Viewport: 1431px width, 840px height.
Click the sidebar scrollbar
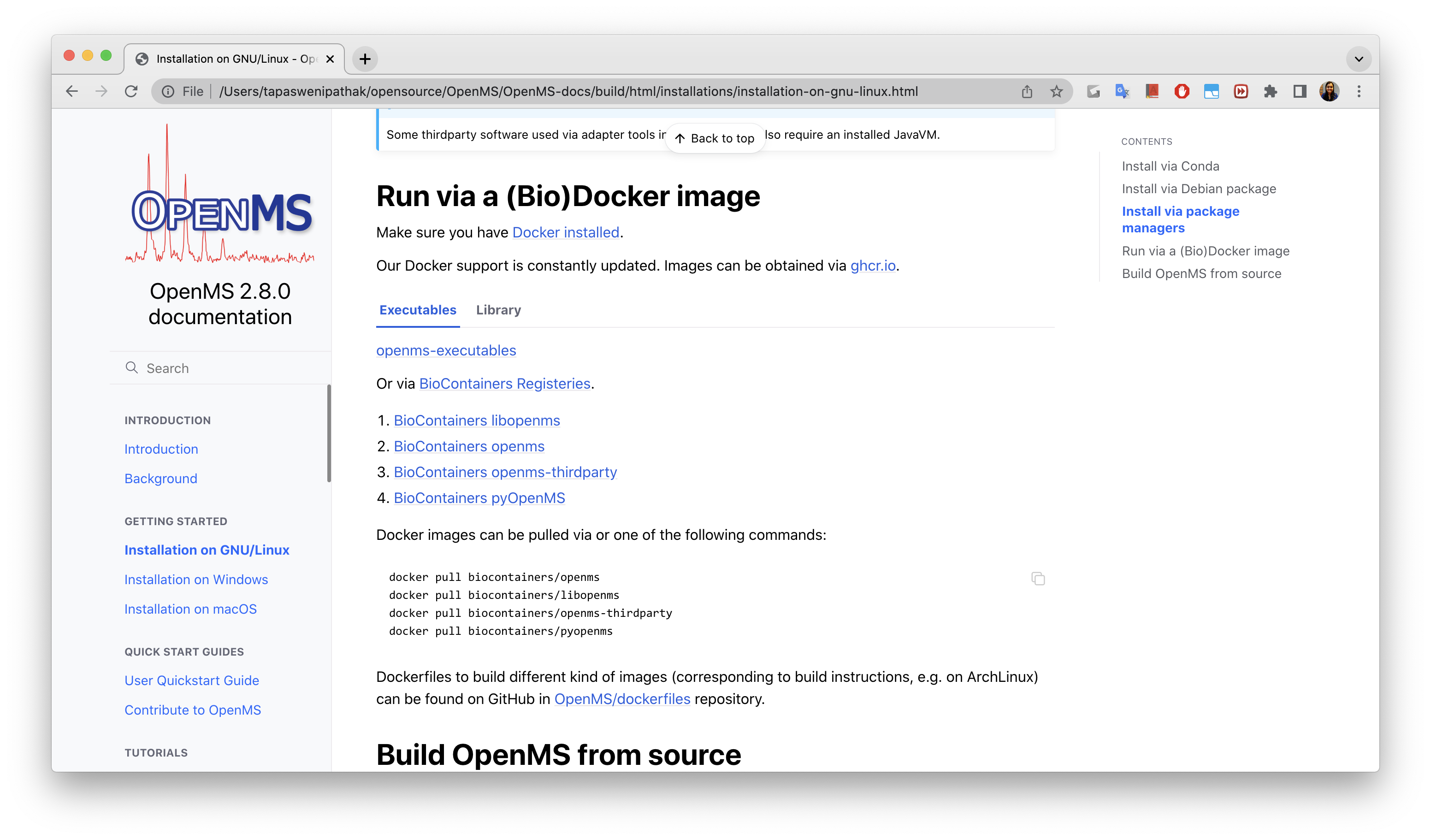tap(329, 433)
